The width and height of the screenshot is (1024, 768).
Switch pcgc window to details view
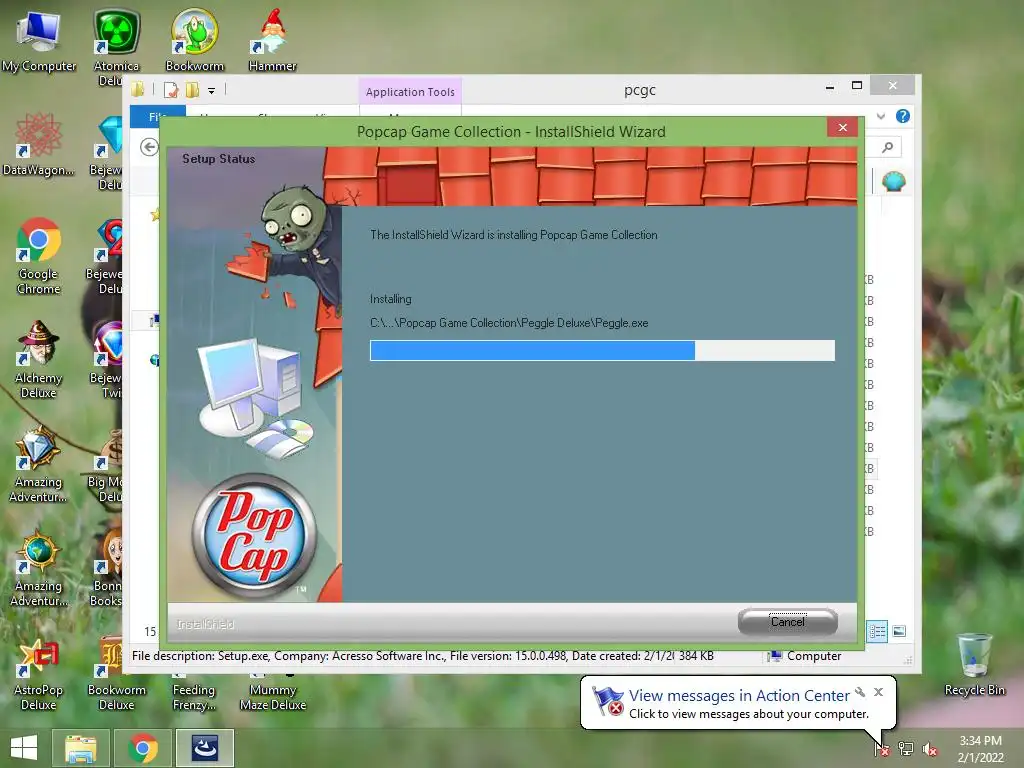click(x=877, y=632)
